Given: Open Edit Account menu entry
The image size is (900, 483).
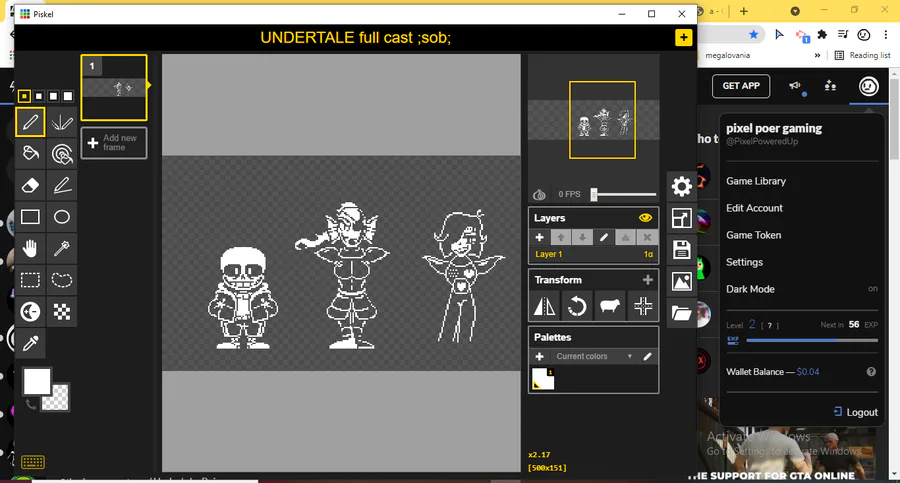Looking at the screenshot, I should [754, 208].
